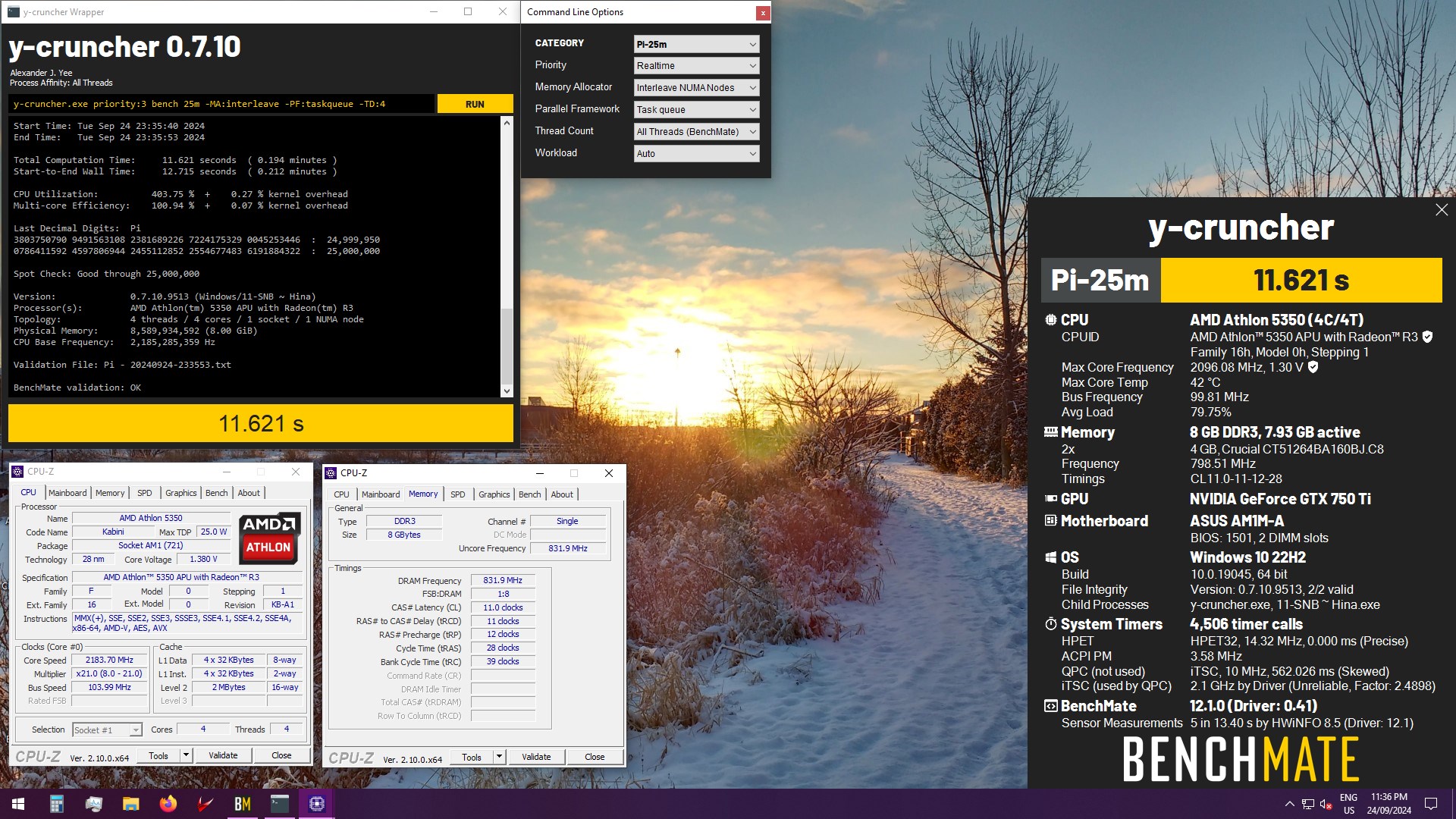Image resolution: width=1456 pixels, height=819 pixels.
Task: Open the Thread Count dropdown
Action: 696,132
